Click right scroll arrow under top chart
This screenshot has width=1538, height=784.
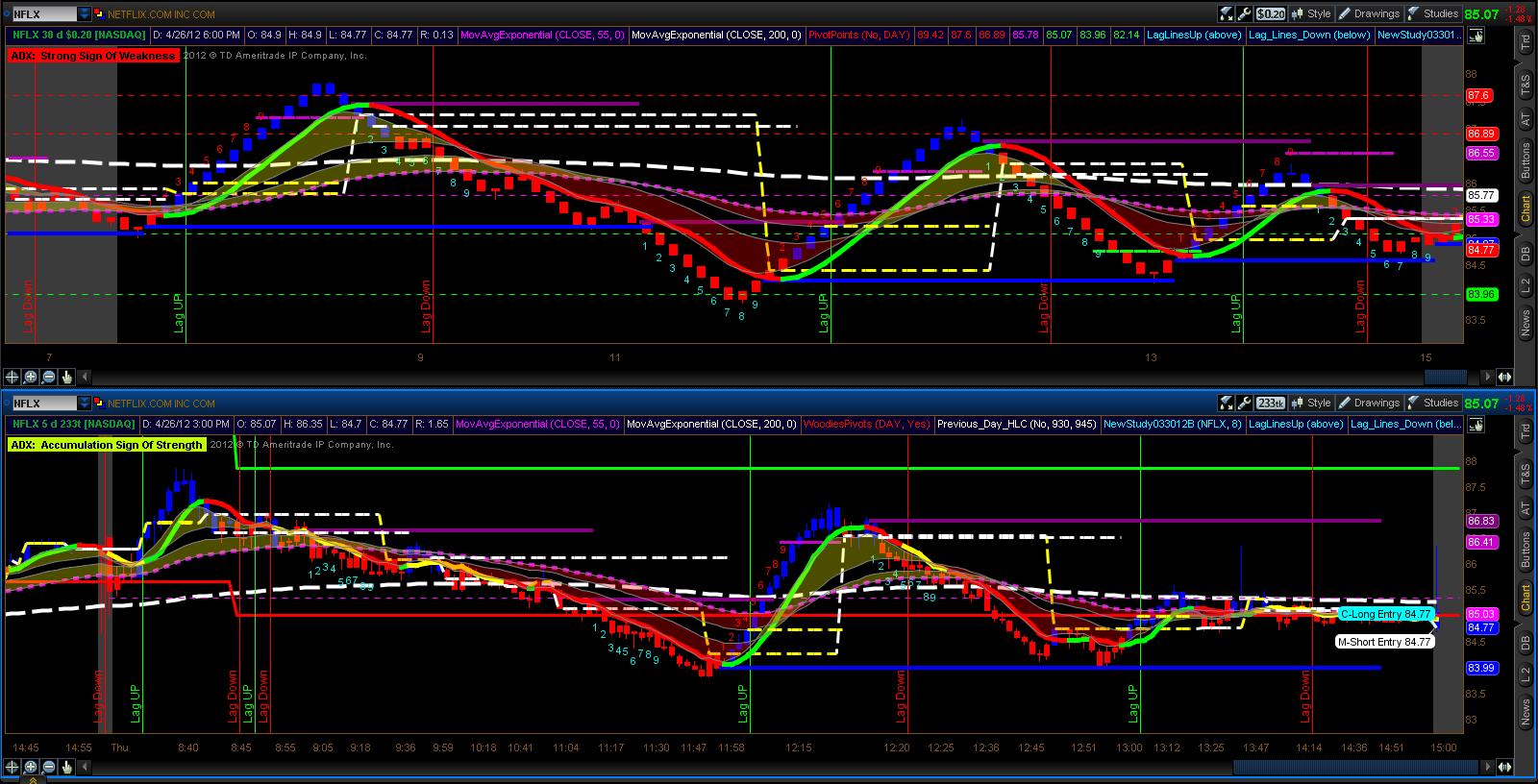pos(1489,378)
